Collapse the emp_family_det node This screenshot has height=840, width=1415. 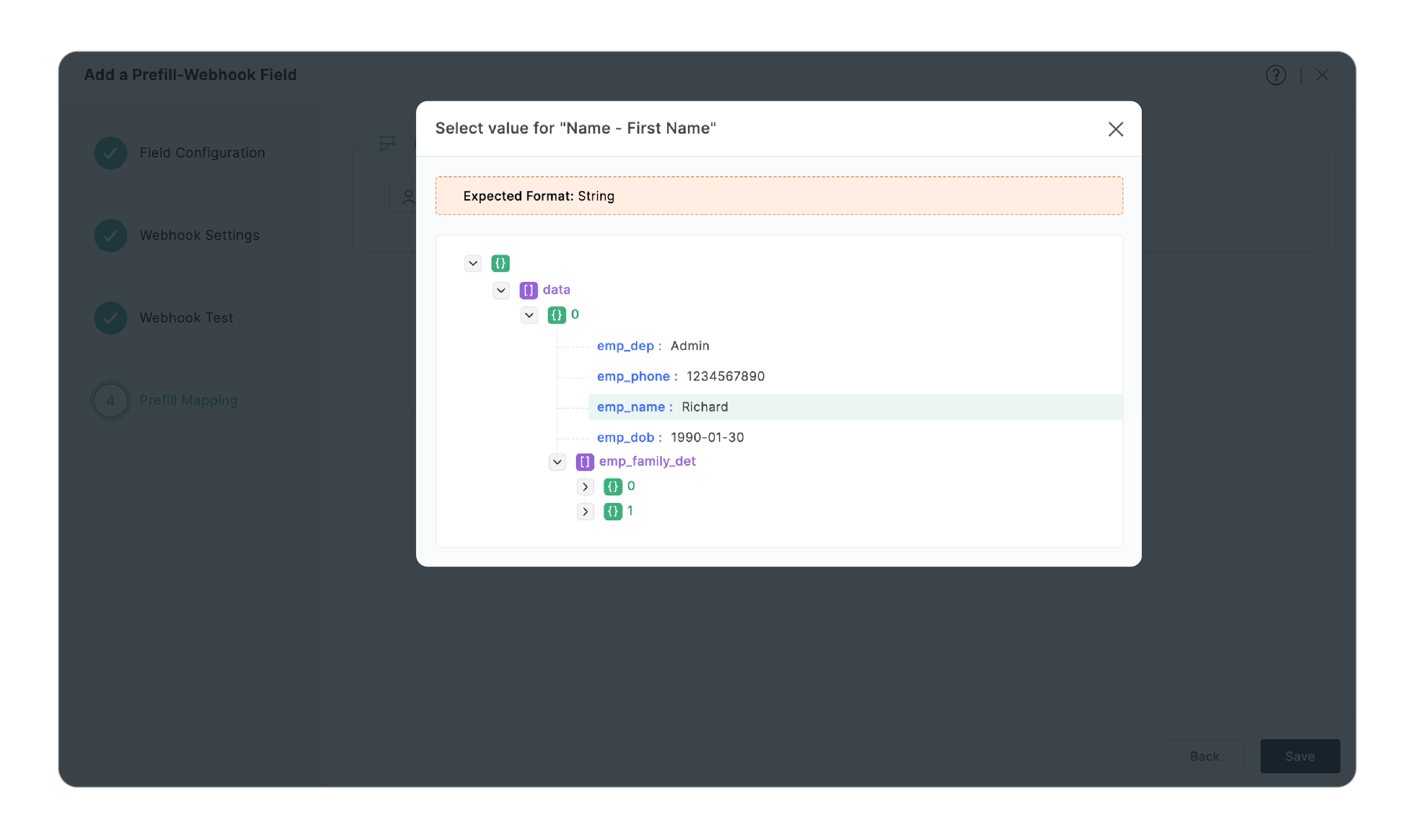point(557,461)
